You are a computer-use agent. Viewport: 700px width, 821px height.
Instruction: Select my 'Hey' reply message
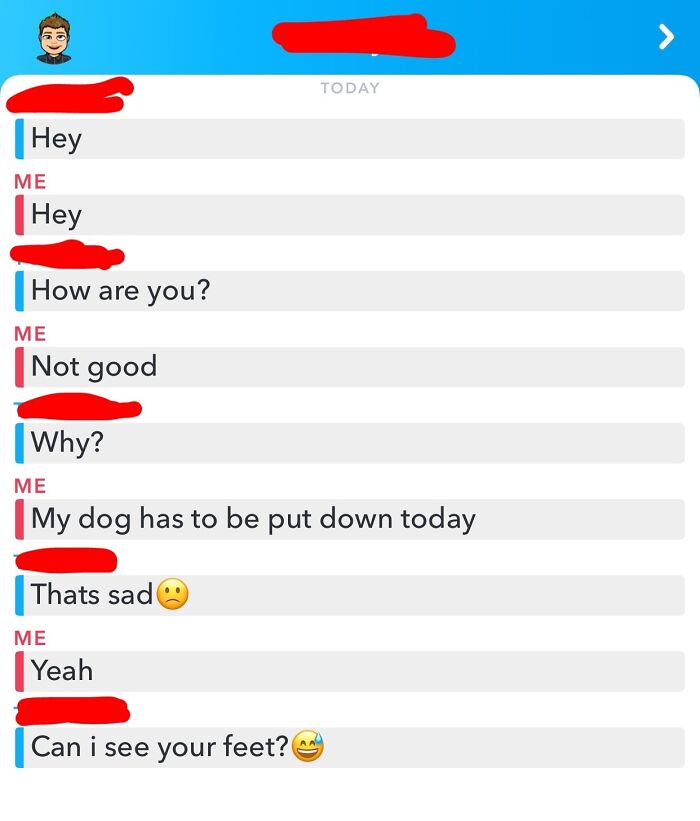[350, 215]
